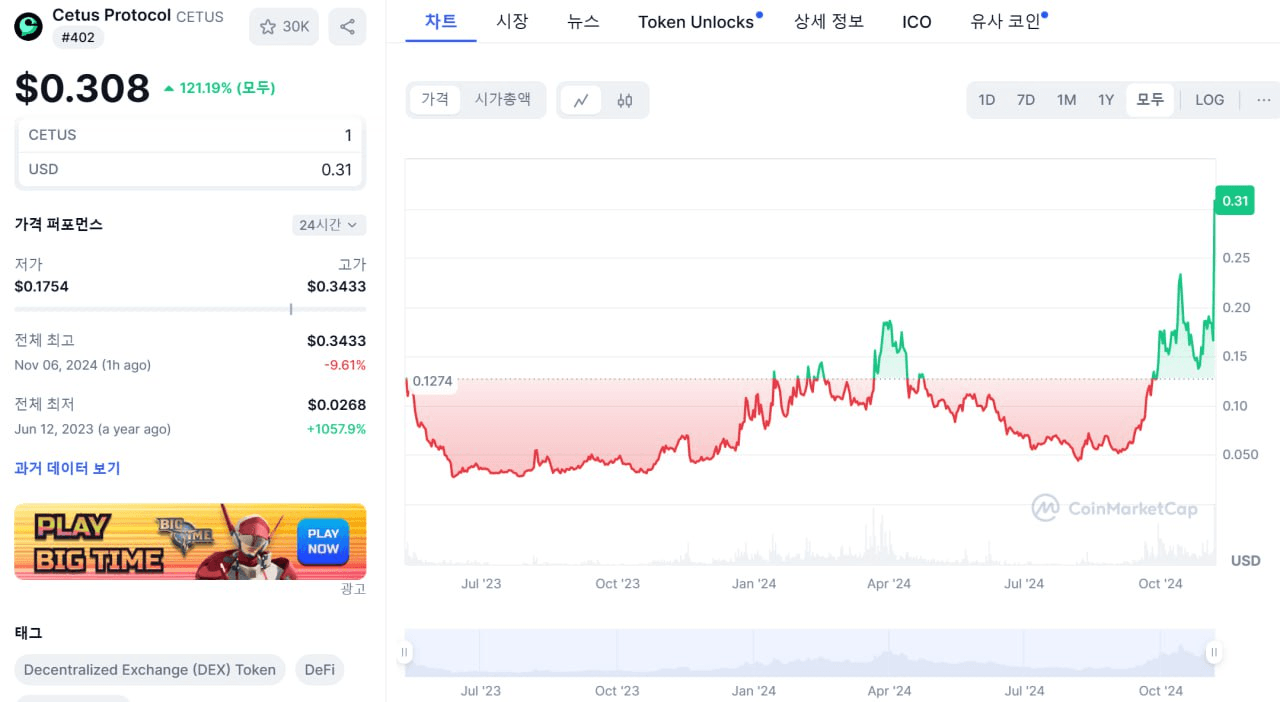This screenshot has height=702, width=1280.
Task: Click the Apr '24 chart axis label
Action: click(889, 584)
